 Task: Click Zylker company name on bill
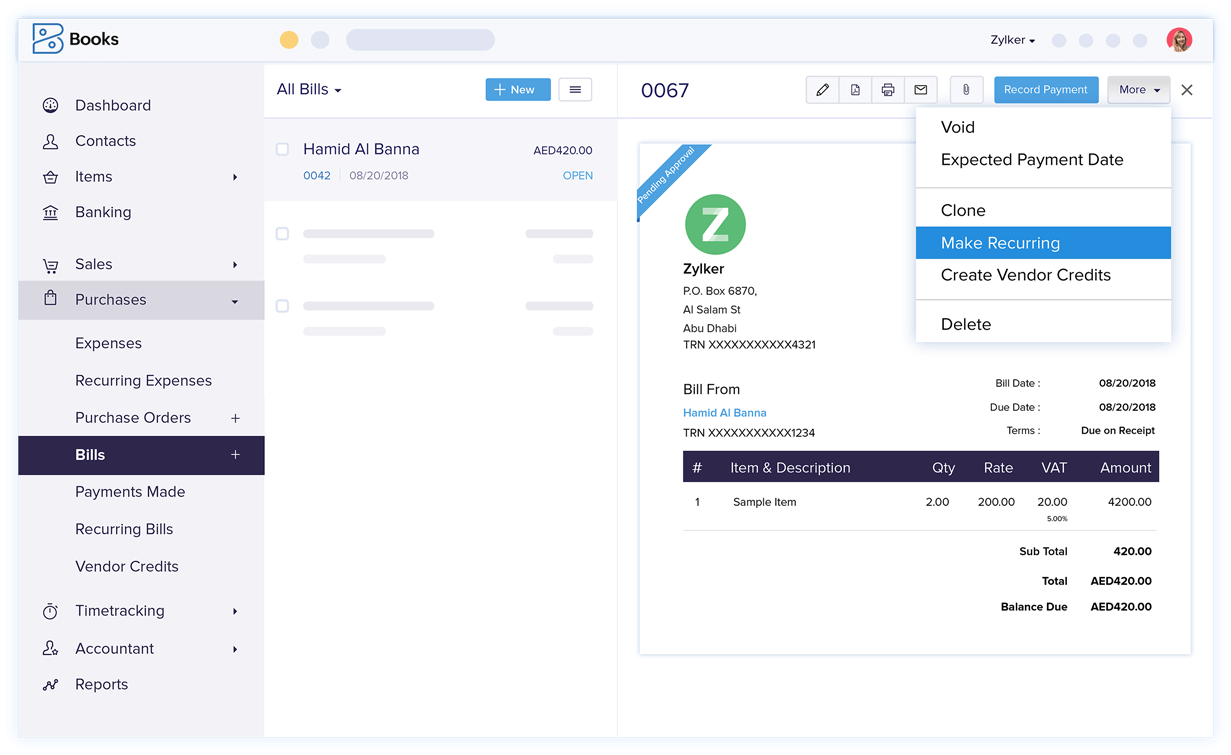pos(704,269)
